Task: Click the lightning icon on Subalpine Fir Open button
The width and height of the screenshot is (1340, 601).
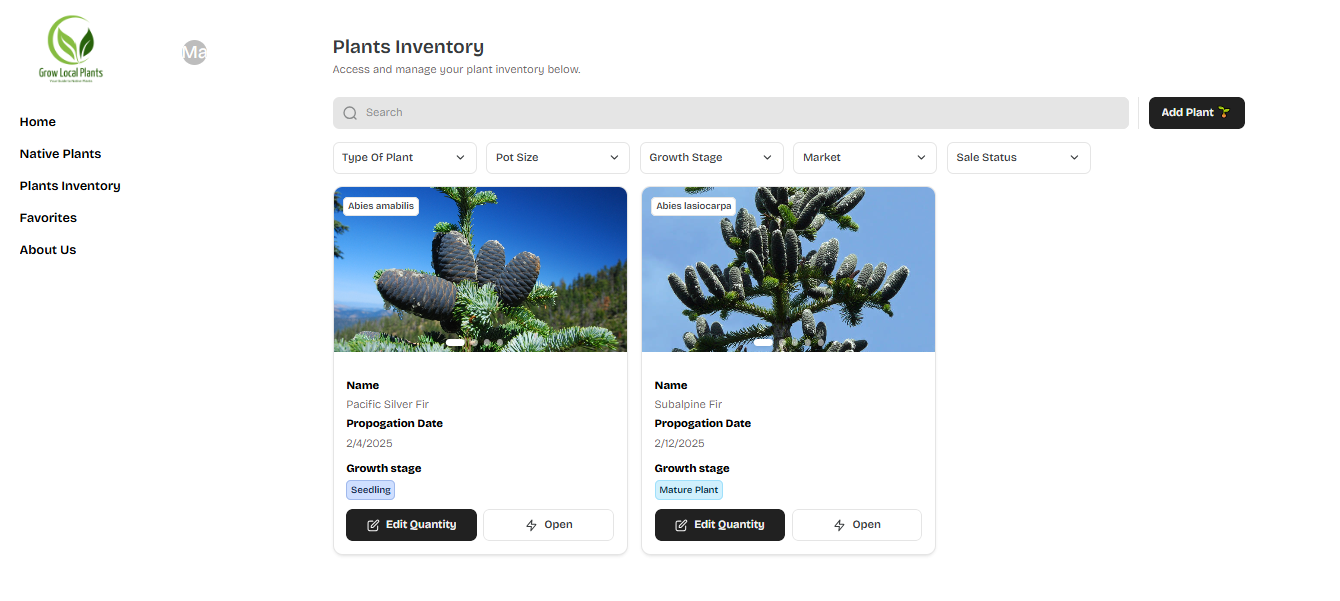Action: click(x=839, y=524)
